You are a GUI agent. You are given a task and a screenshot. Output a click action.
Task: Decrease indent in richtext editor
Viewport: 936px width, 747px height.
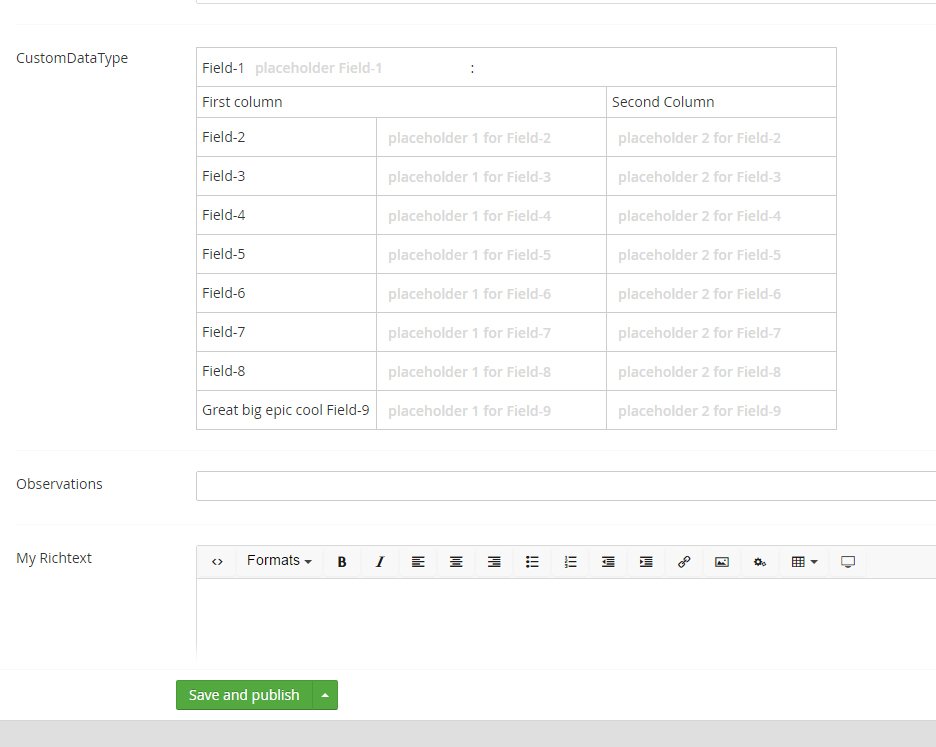point(608,562)
